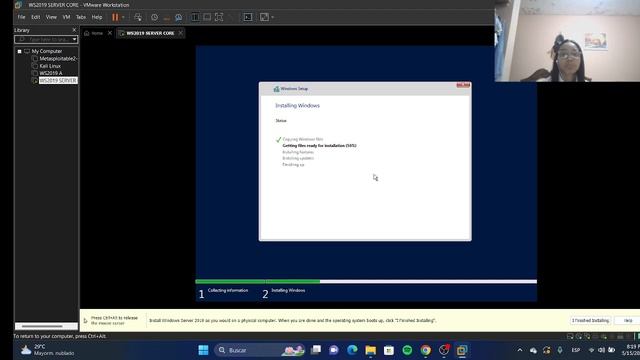Click the Help button in the install bar
640x360 pixels.
(628, 320)
